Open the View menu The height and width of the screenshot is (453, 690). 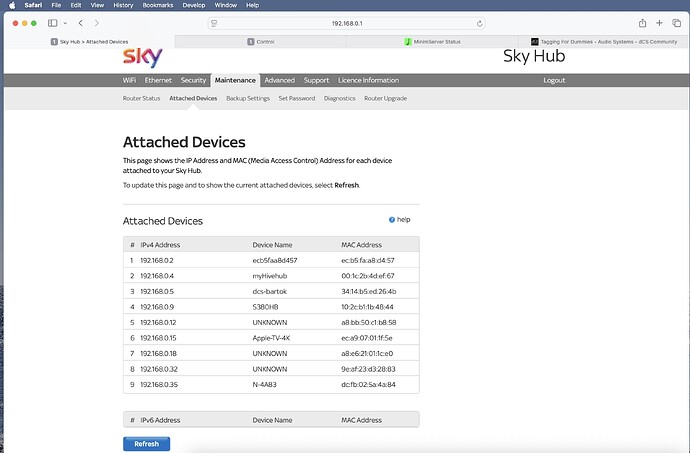point(97,5)
